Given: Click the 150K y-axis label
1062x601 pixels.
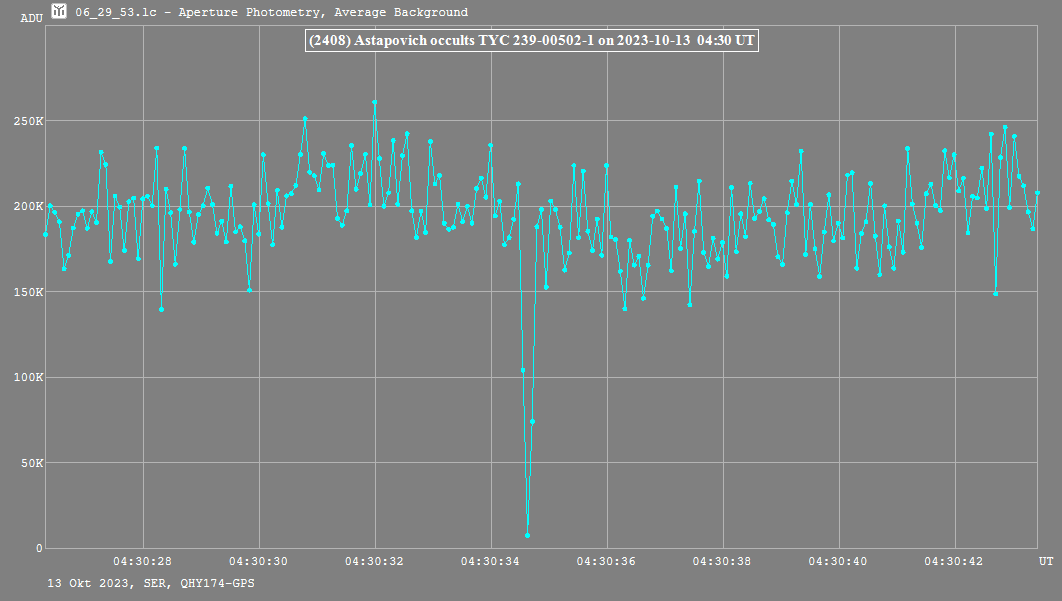Looking at the screenshot, I should tap(27, 292).
